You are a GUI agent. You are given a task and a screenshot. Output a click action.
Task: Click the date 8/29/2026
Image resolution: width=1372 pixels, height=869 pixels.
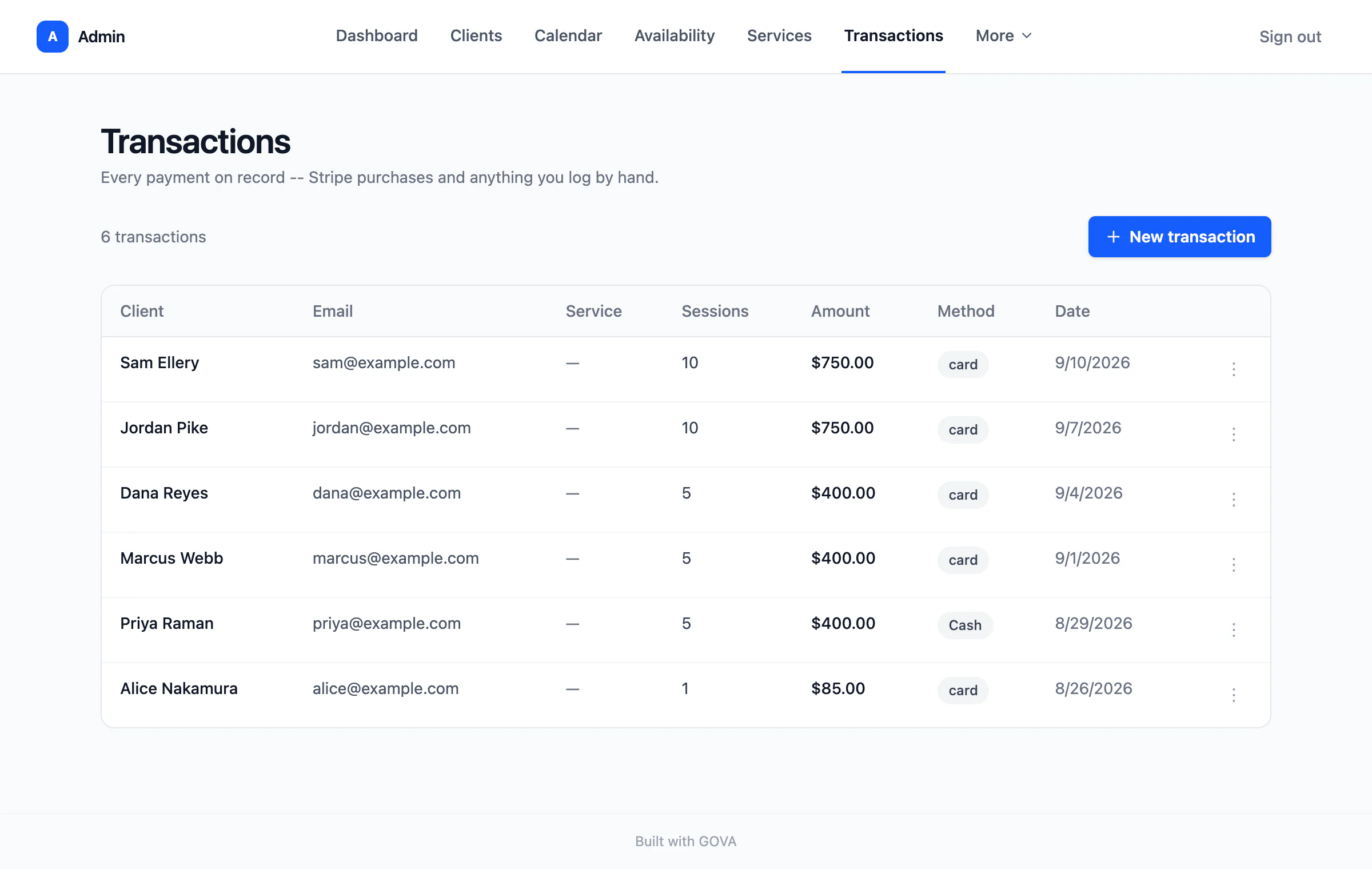pyautogui.click(x=1094, y=623)
